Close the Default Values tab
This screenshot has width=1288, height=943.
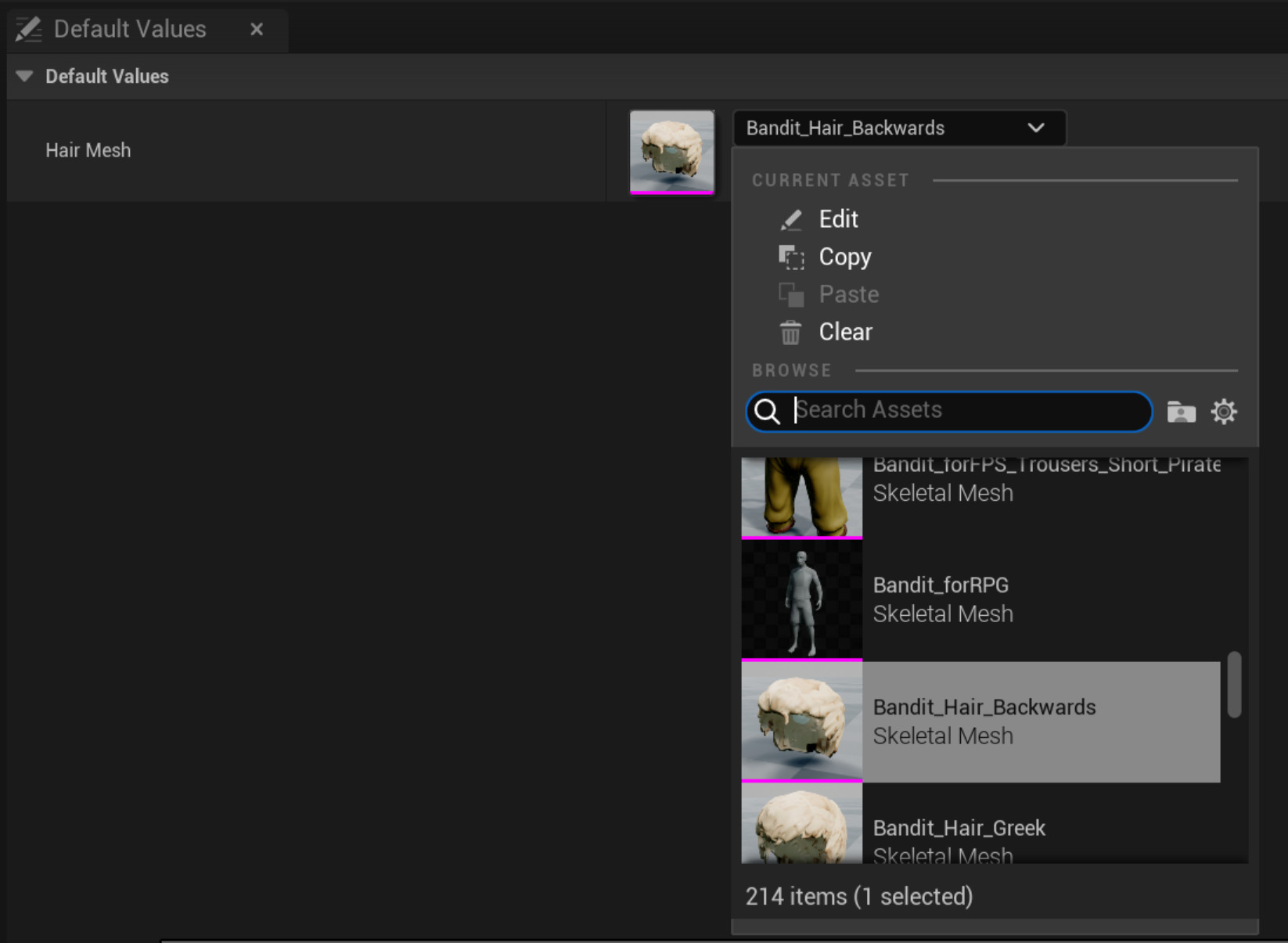tap(257, 29)
